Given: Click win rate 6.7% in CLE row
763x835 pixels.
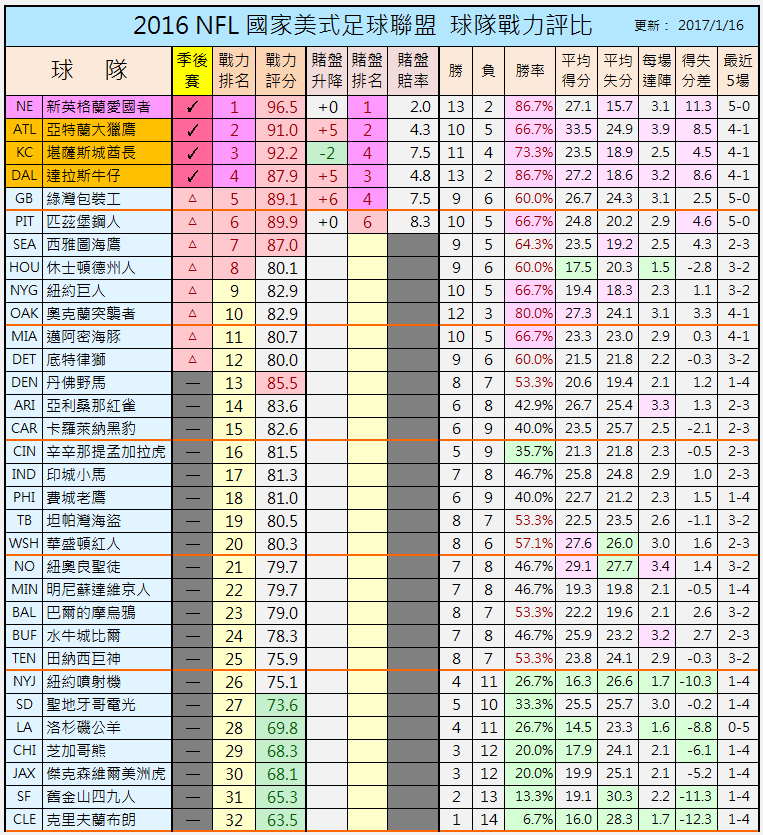Looking at the screenshot, I should click(538, 819).
